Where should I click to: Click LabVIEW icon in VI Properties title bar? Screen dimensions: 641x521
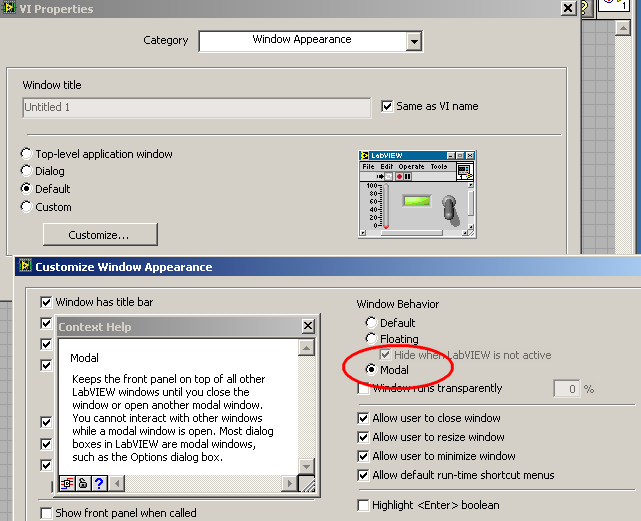(x=8, y=7)
